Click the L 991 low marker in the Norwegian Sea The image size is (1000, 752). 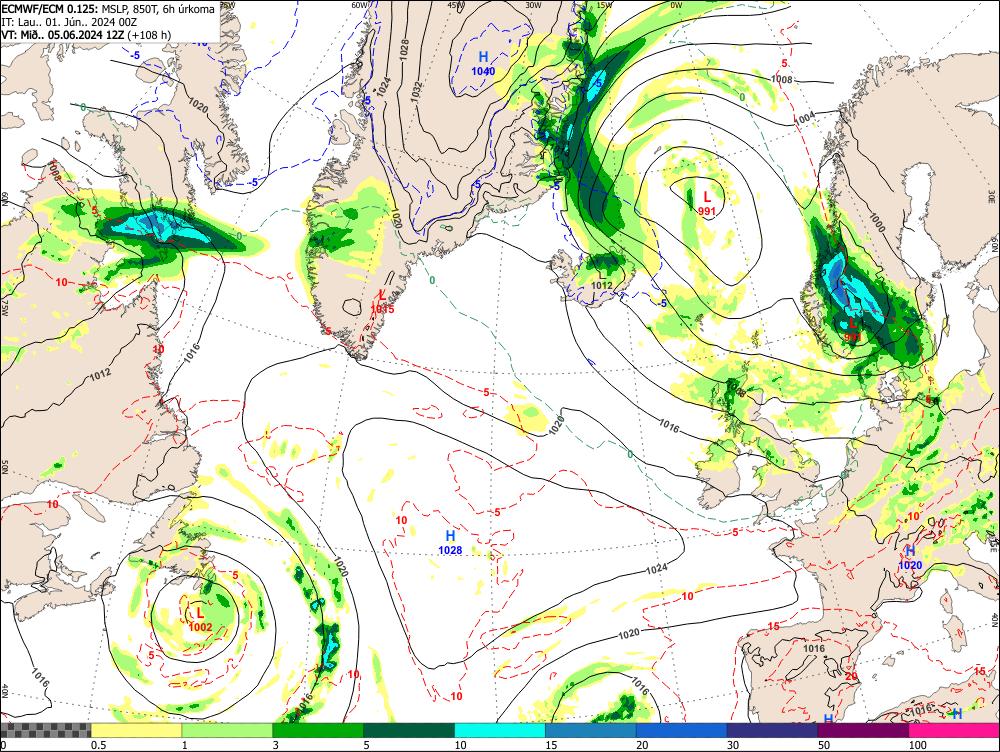click(x=707, y=203)
